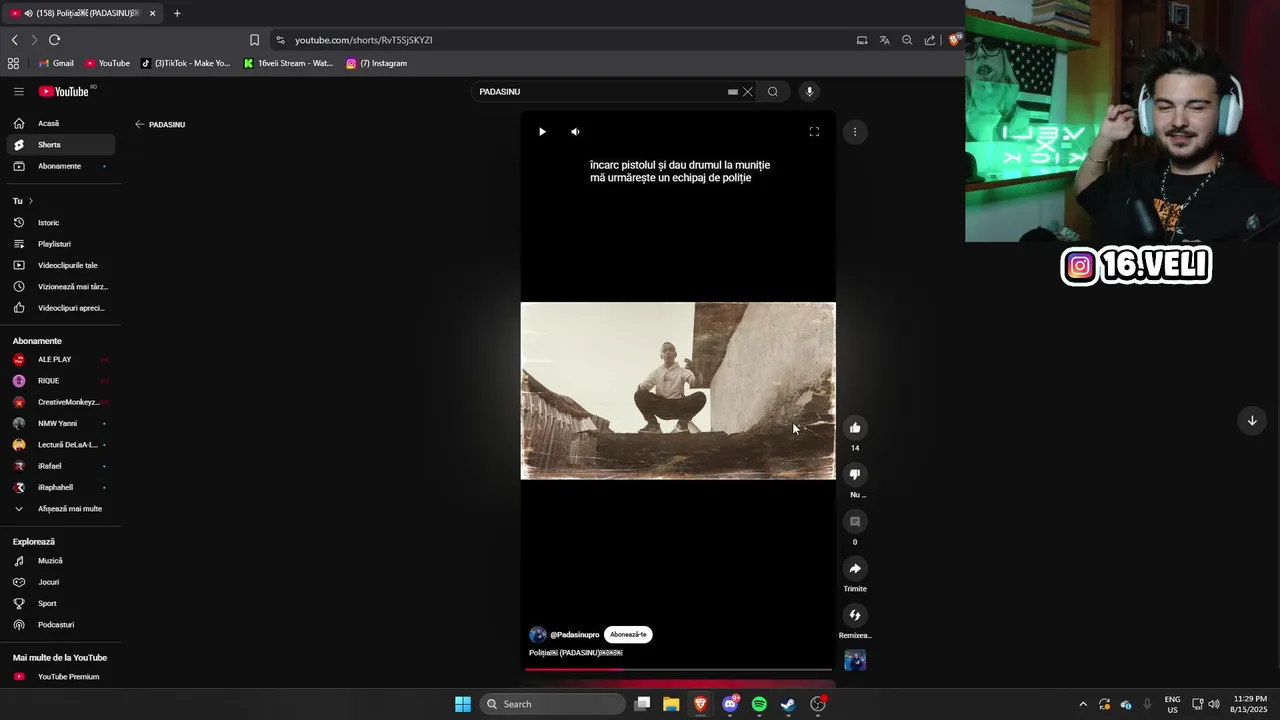1280x720 pixels.
Task: Open the @Padasinupro channel link
Action: coord(575,635)
